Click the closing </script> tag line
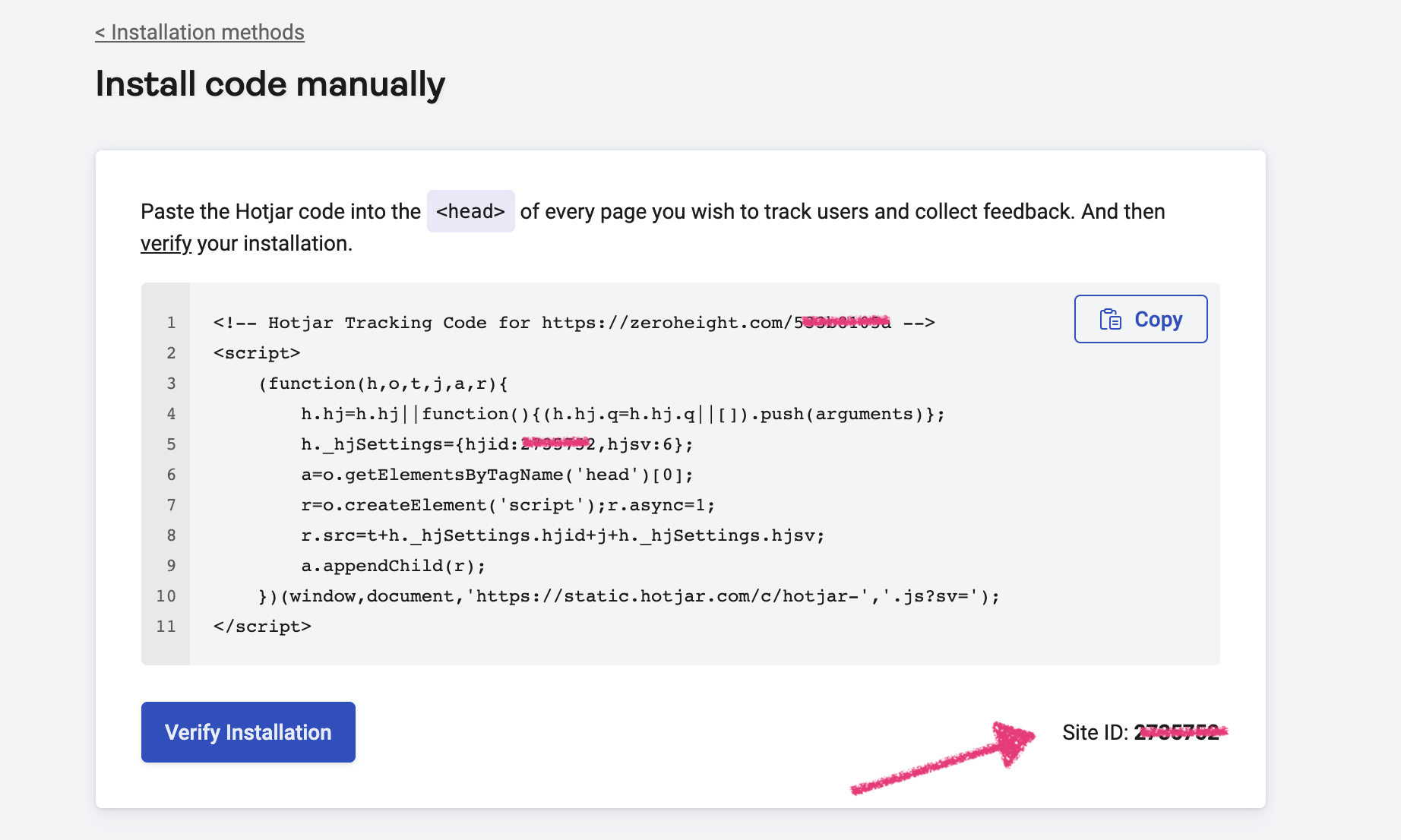Image resolution: width=1401 pixels, height=840 pixels. [262, 627]
